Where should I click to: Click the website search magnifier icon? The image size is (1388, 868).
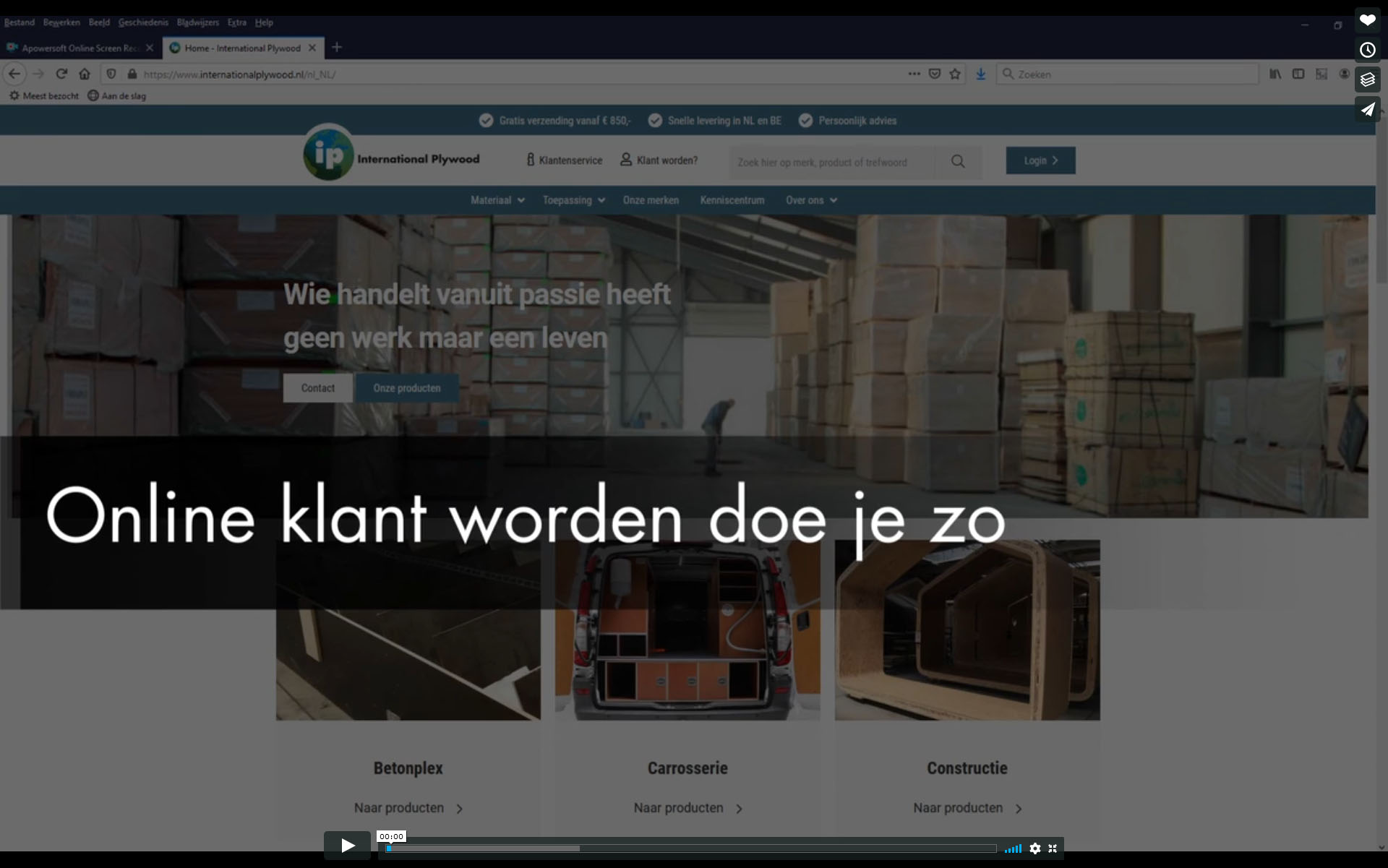(958, 162)
